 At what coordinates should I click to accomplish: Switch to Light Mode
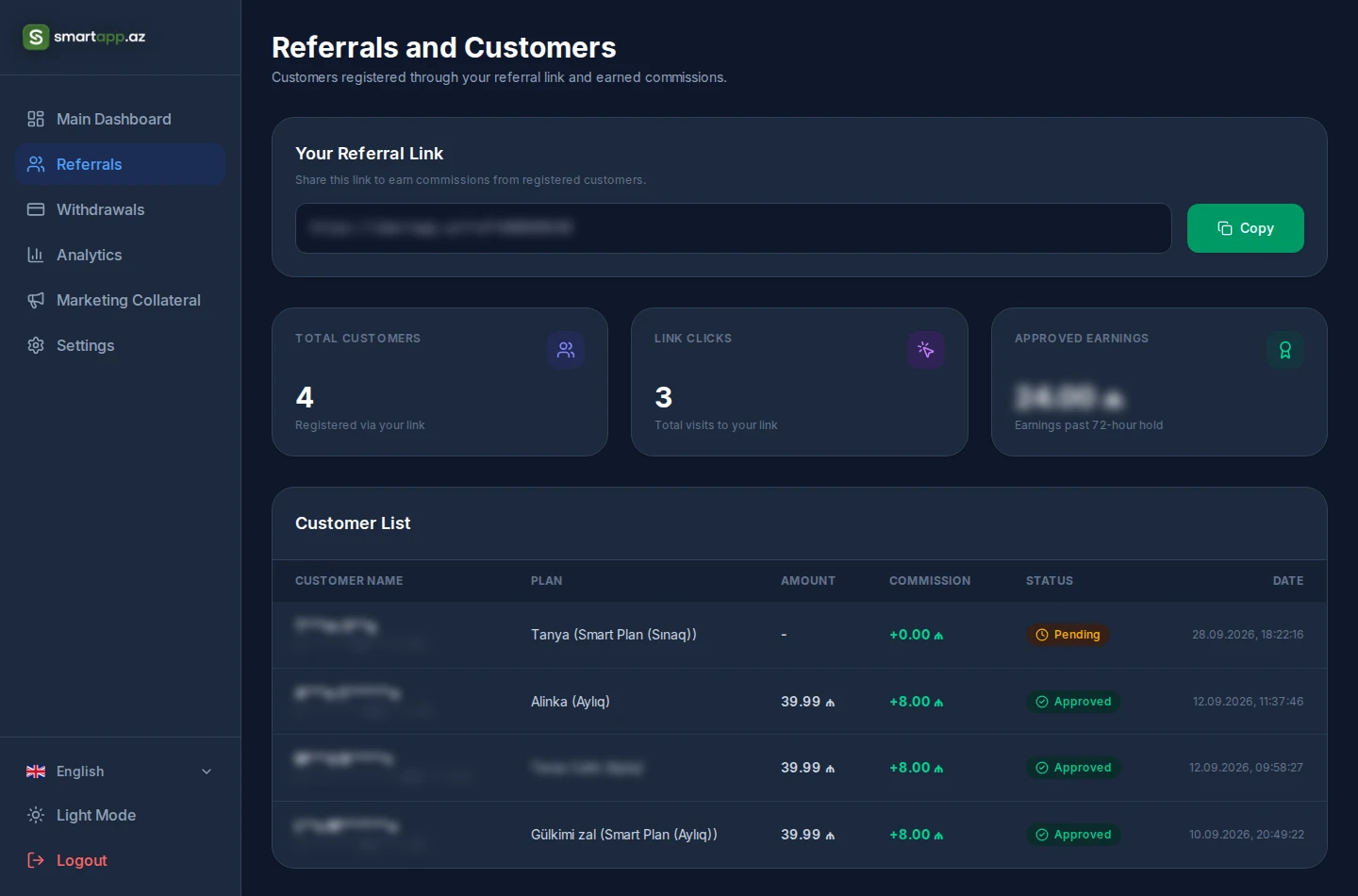point(121,815)
